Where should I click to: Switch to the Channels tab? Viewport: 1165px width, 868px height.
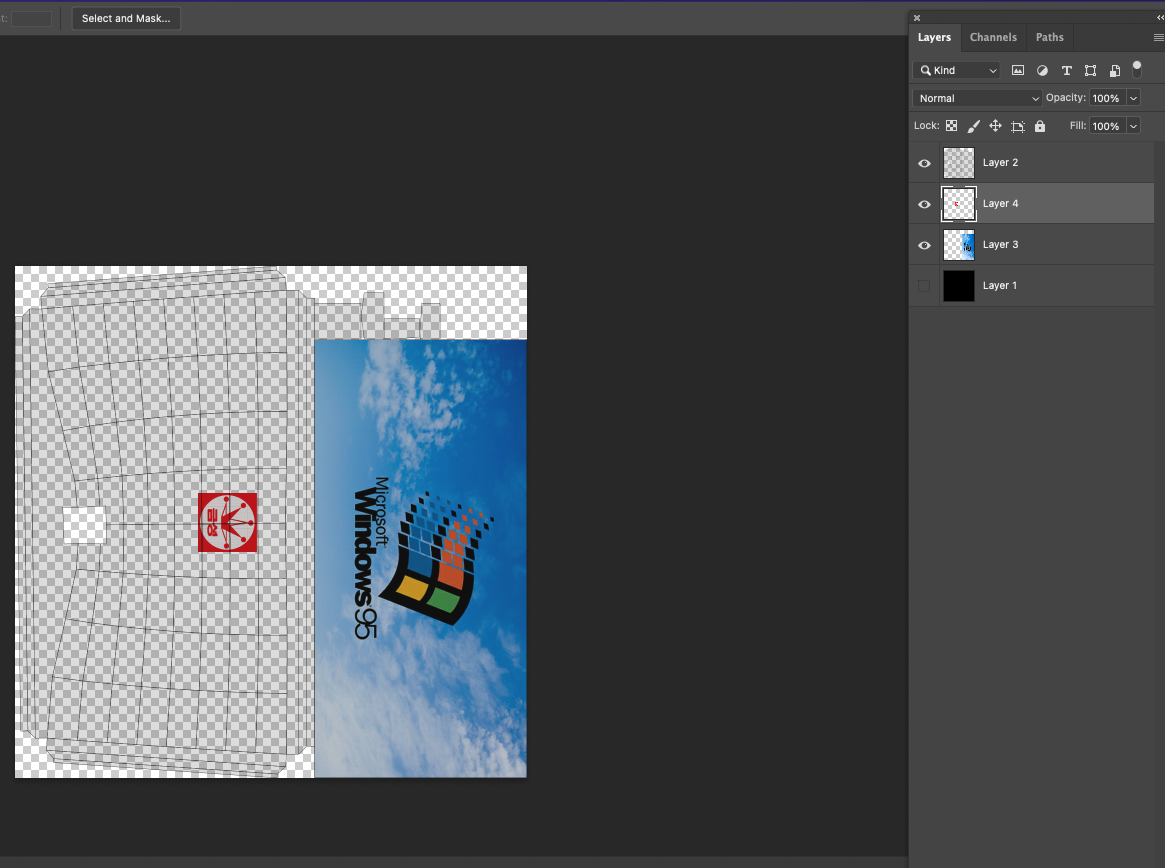993,37
